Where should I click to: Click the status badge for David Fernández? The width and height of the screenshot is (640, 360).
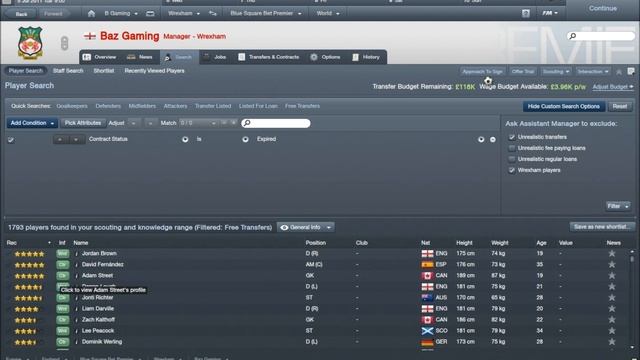pyautogui.click(x=62, y=264)
